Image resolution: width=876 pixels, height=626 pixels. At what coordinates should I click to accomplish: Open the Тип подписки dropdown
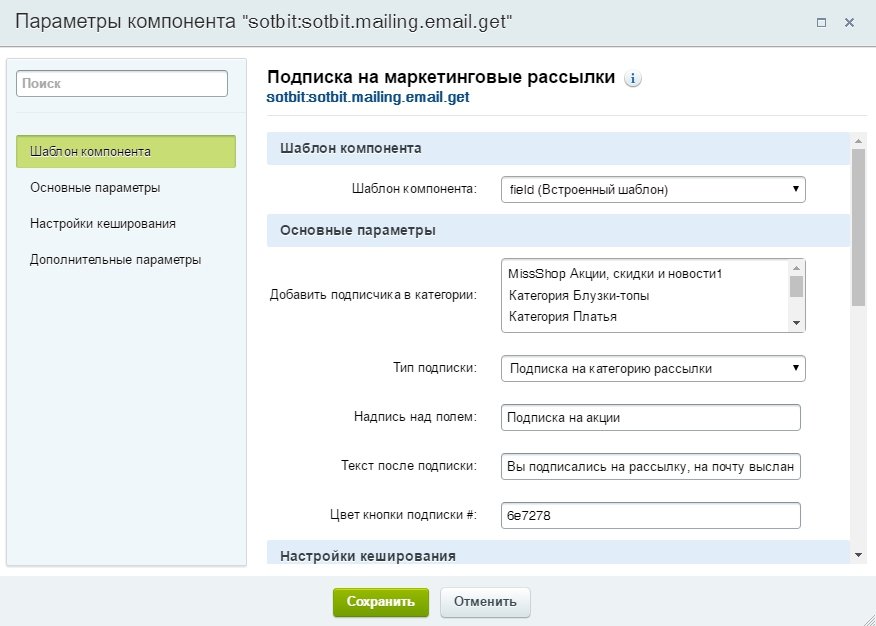pyautogui.click(x=653, y=369)
